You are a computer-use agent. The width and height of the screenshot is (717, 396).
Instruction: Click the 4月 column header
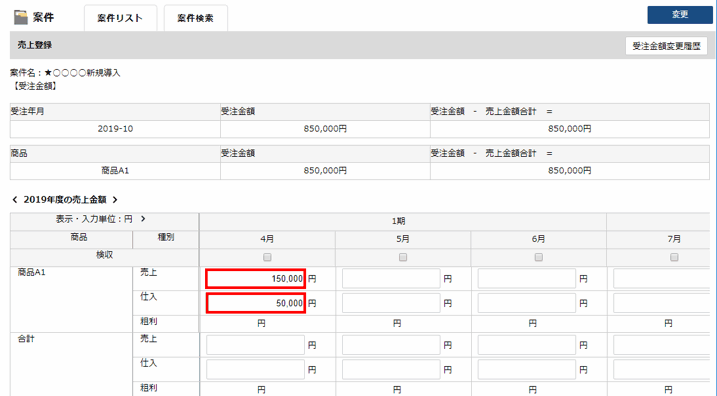tap(268, 239)
